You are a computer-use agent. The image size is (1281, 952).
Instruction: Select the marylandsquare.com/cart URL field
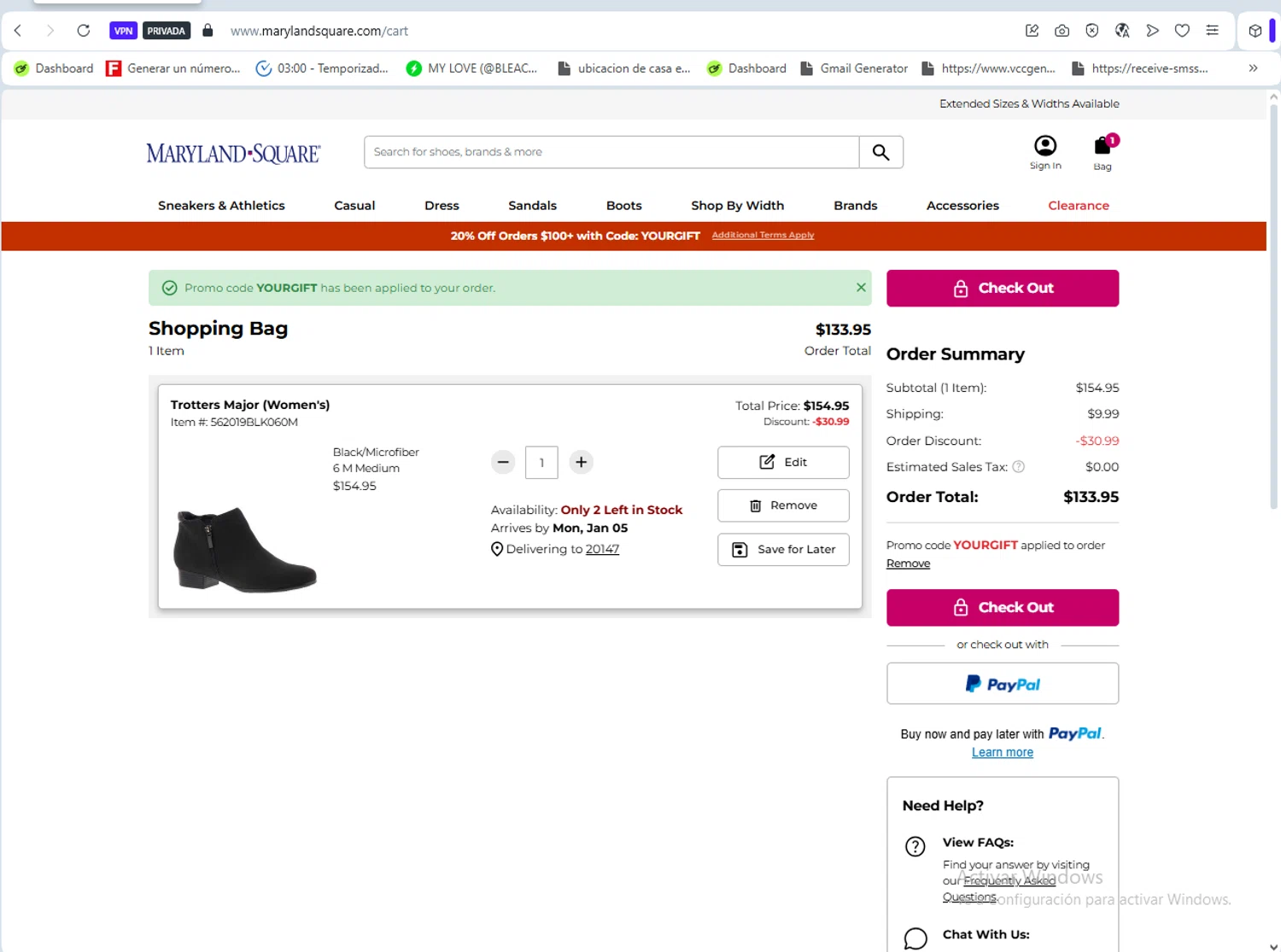[319, 31]
